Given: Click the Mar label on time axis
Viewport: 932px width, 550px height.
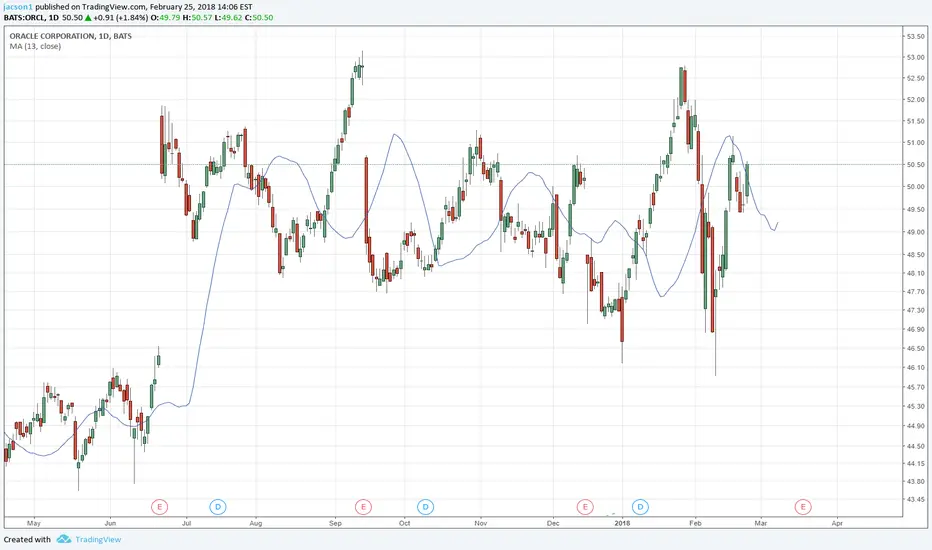Looking at the screenshot, I should click(x=760, y=523).
